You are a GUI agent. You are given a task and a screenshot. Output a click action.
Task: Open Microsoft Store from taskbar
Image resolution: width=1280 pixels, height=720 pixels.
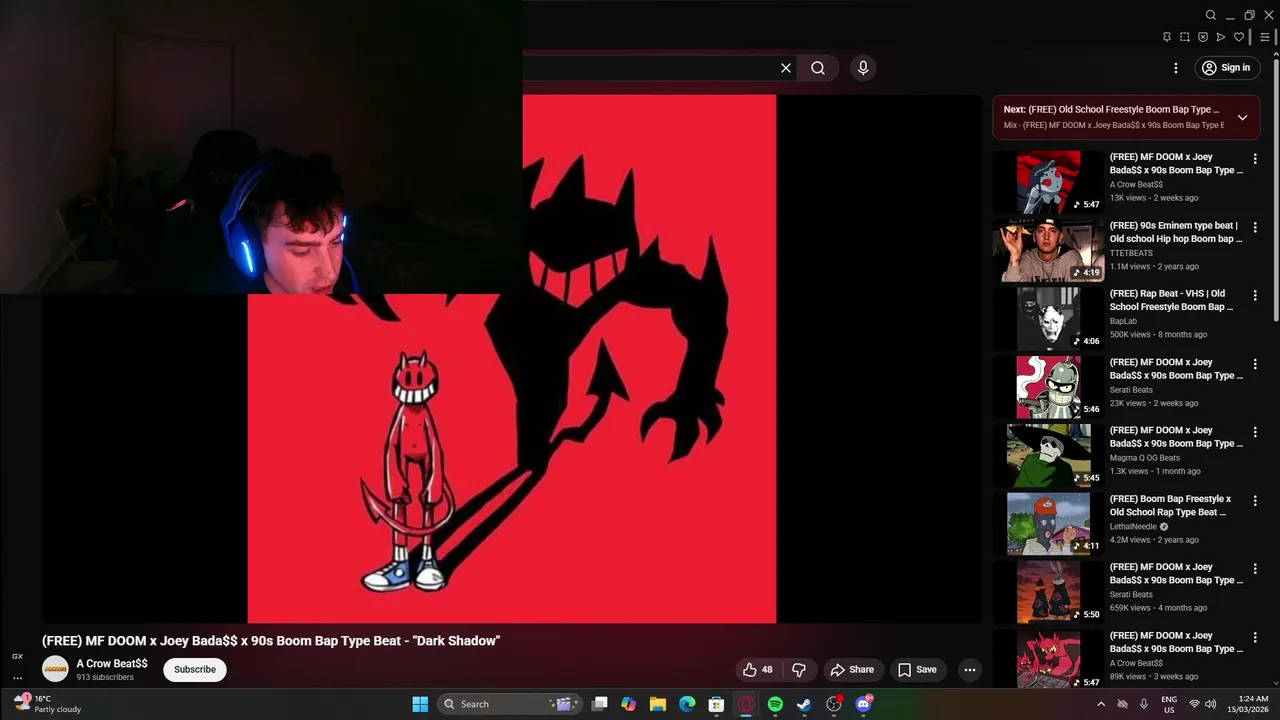716,704
